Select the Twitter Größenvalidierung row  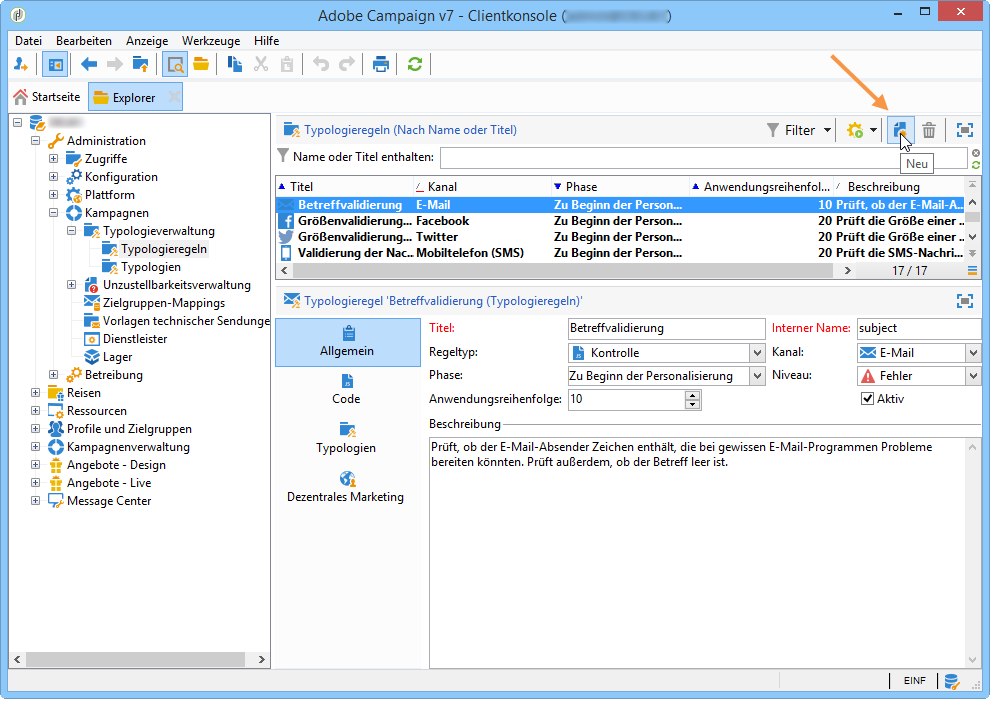coord(620,237)
